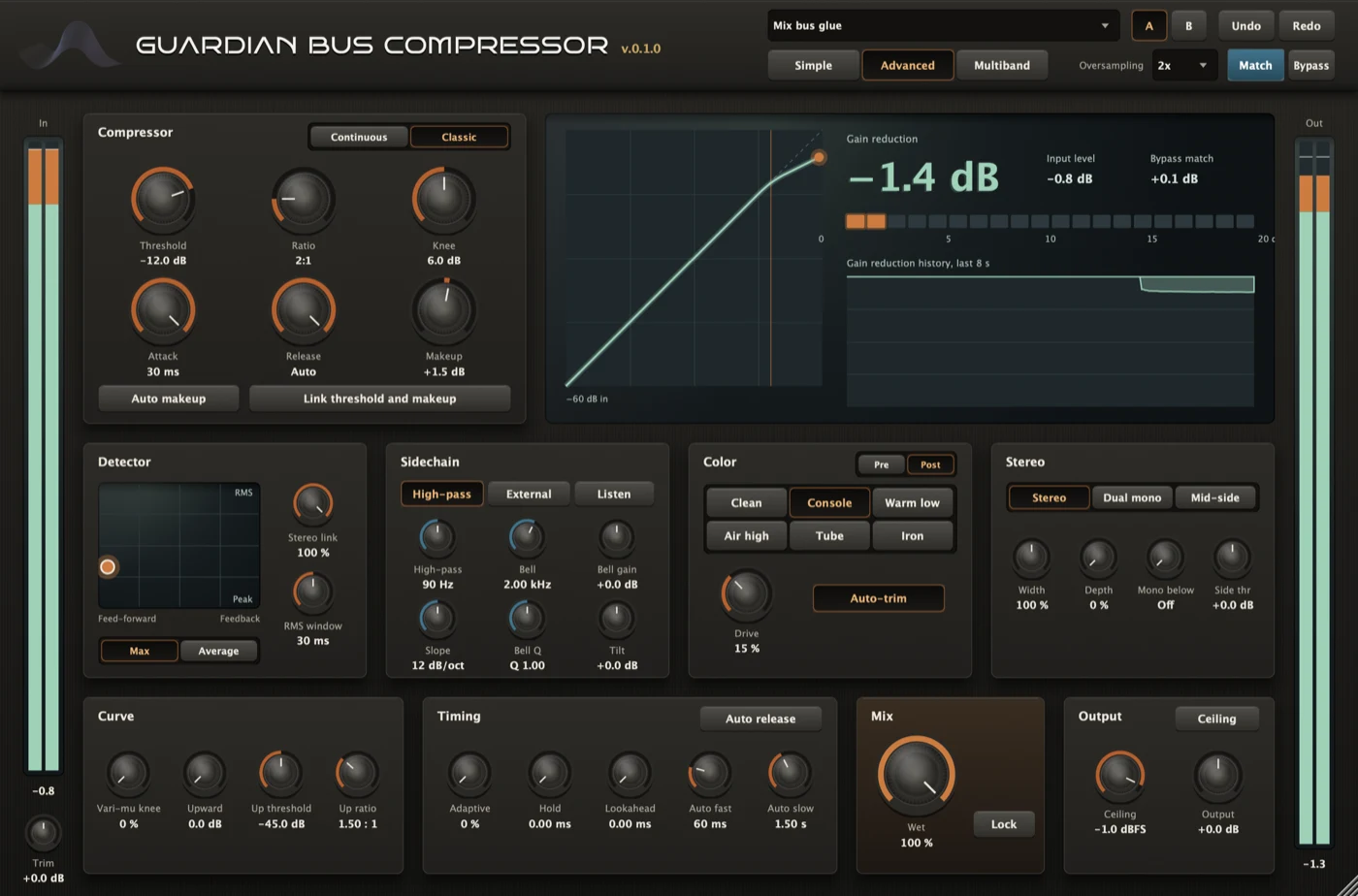
Task: Toggle the Bypass button
Action: (1310, 65)
